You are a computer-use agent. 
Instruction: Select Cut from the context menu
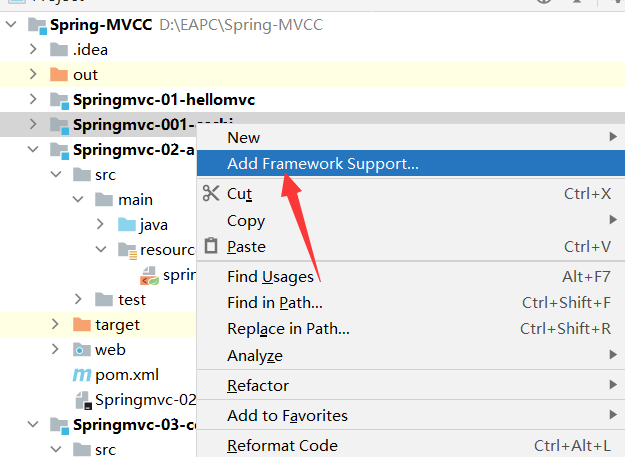[x=411, y=194]
